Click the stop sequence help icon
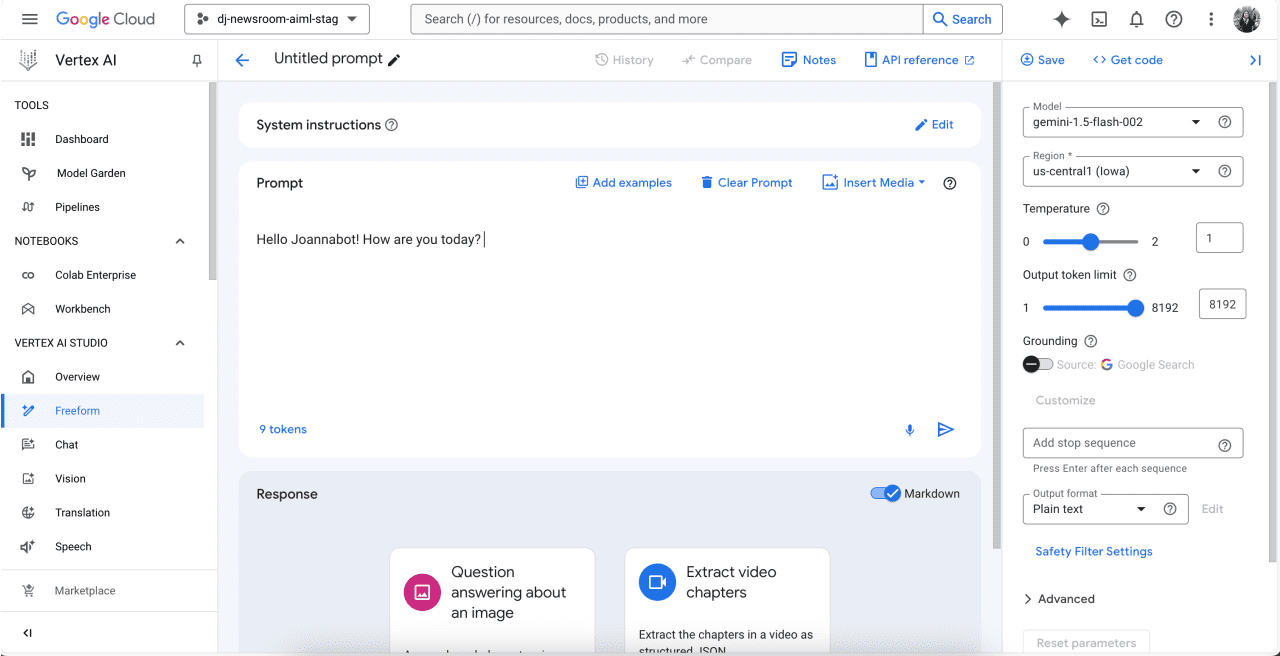This screenshot has height=656, width=1280. tap(1224, 445)
